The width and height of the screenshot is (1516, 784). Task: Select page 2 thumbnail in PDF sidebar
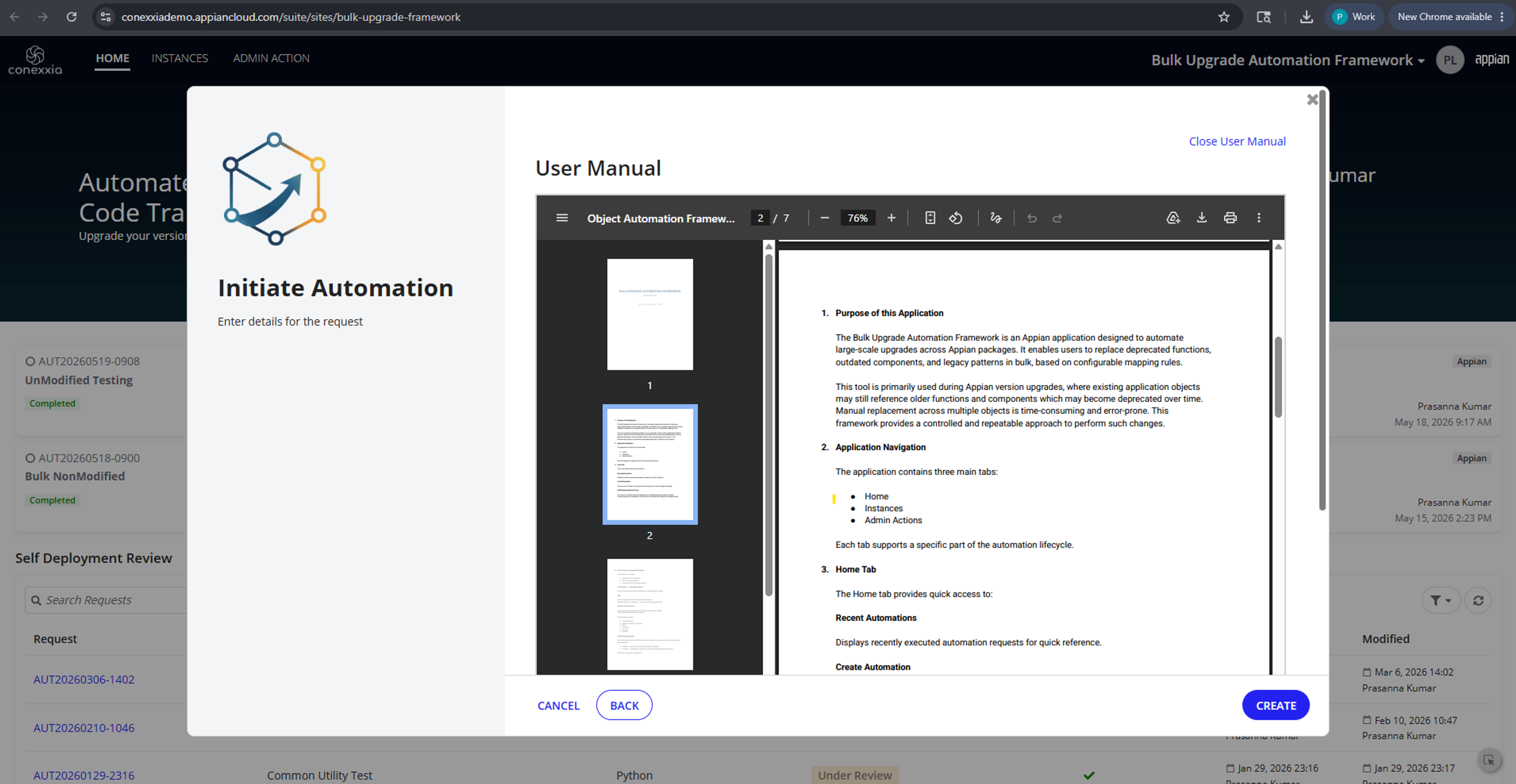pyautogui.click(x=650, y=464)
